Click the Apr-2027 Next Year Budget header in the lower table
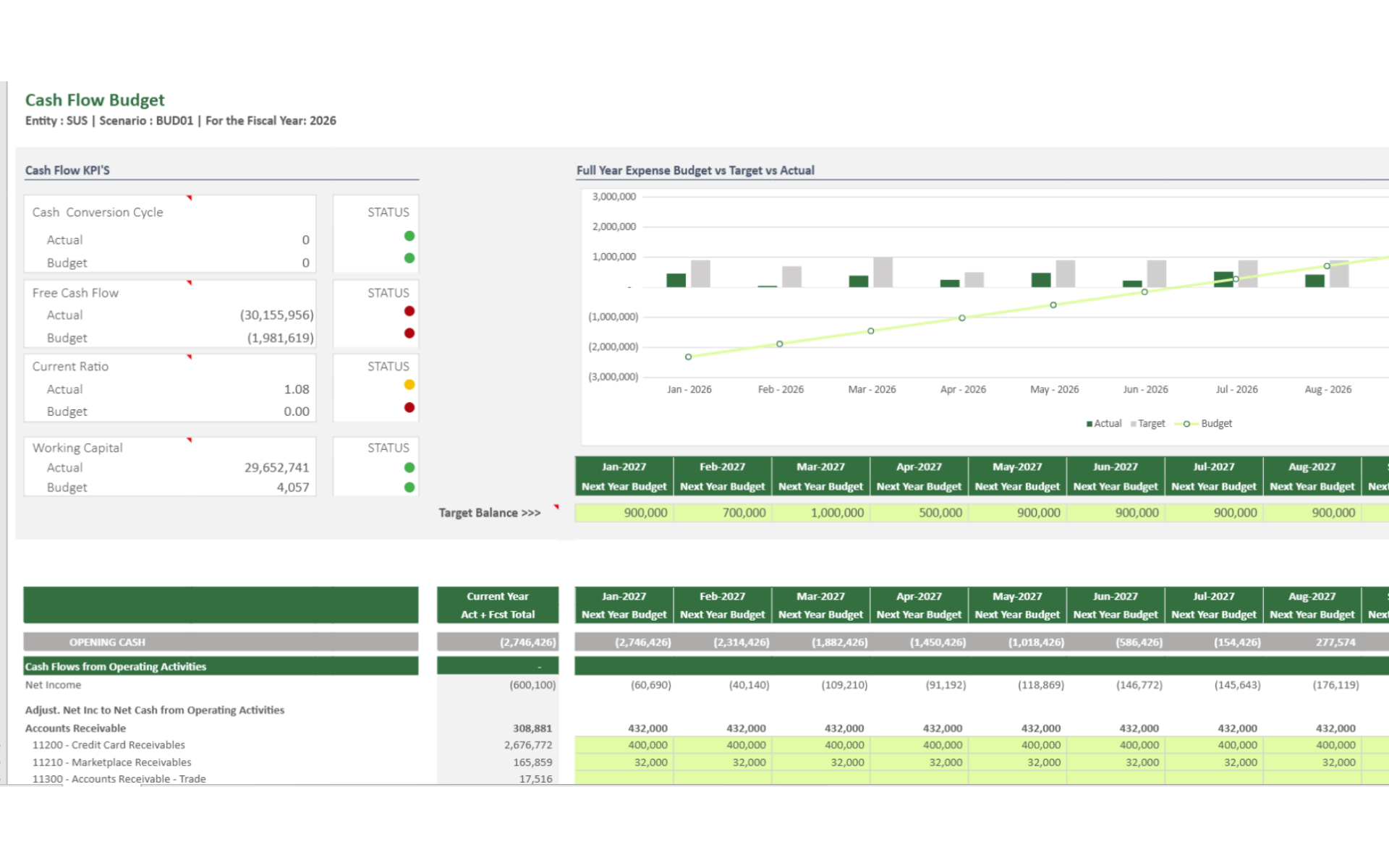Image resolution: width=1389 pixels, height=868 pixels. pyautogui.click(x=919, y=605)
